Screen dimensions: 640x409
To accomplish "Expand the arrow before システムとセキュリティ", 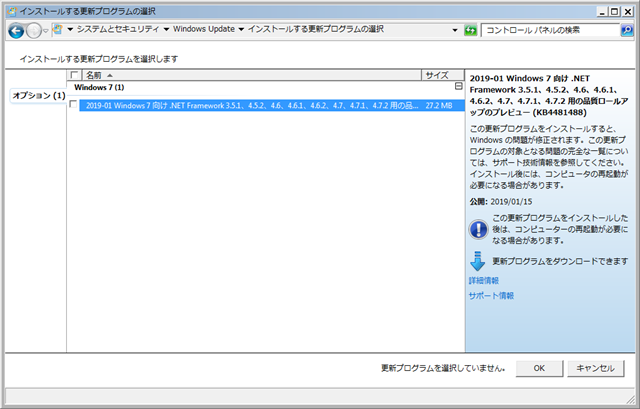I will 70,29.
